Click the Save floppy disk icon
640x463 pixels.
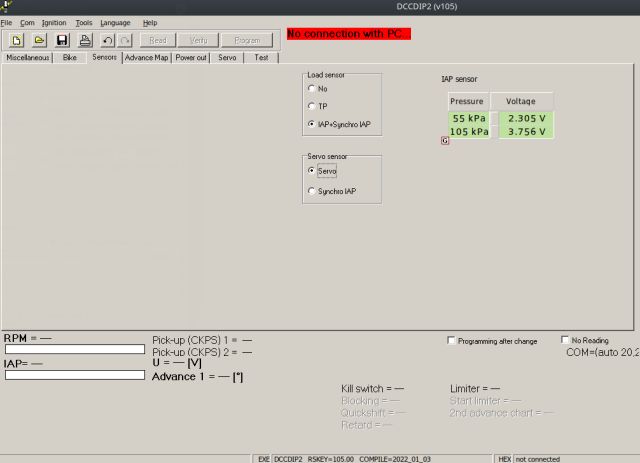62,40
